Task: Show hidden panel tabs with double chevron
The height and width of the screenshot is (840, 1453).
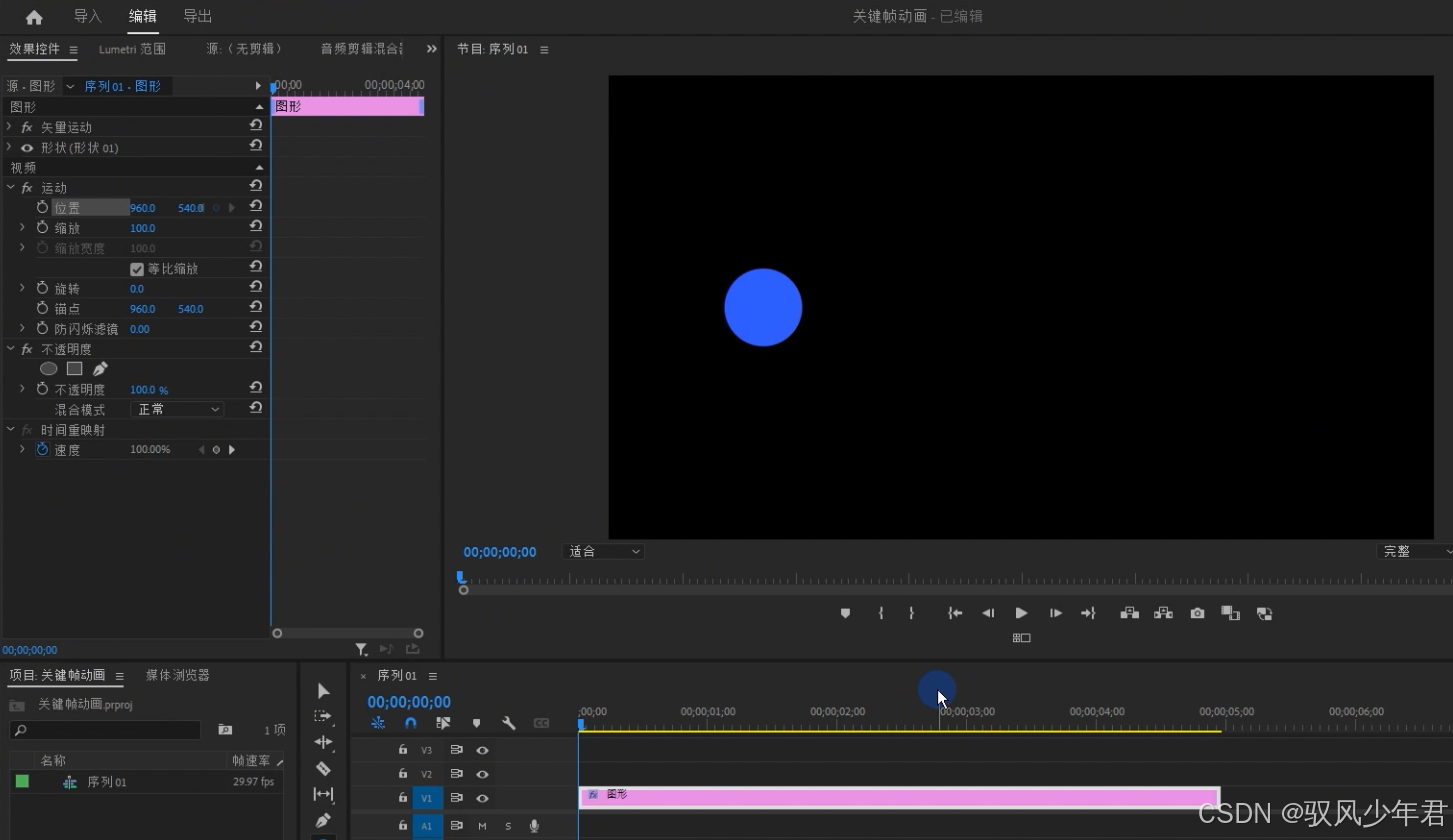Action: [432, 49]
